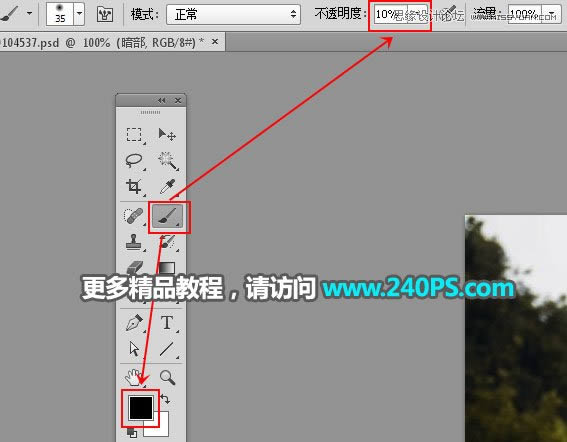Select the Hand tool
567x442 pixels.
point(134,377)
